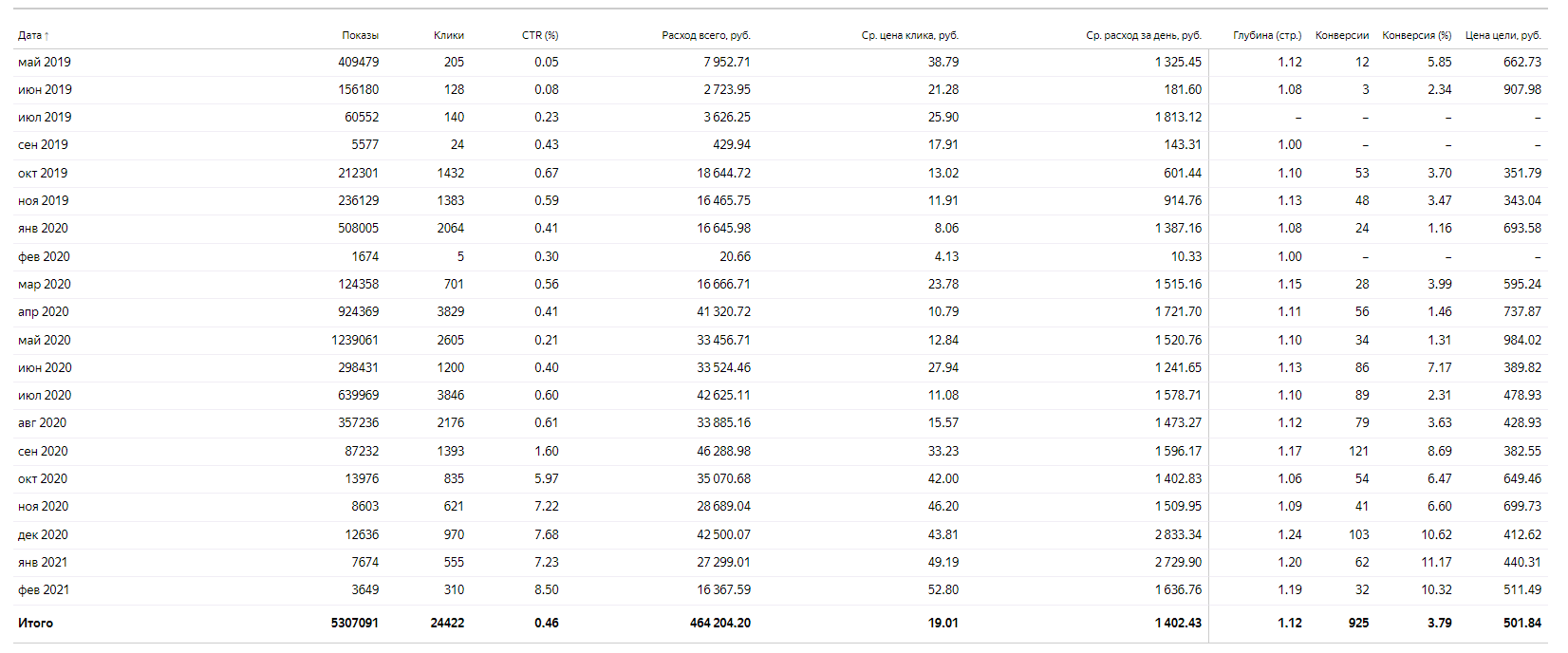The height and width of the screenshot is (653, 1568).
Task: Sort by Конверсия (%) column header
Action: tap(1416, 36)
